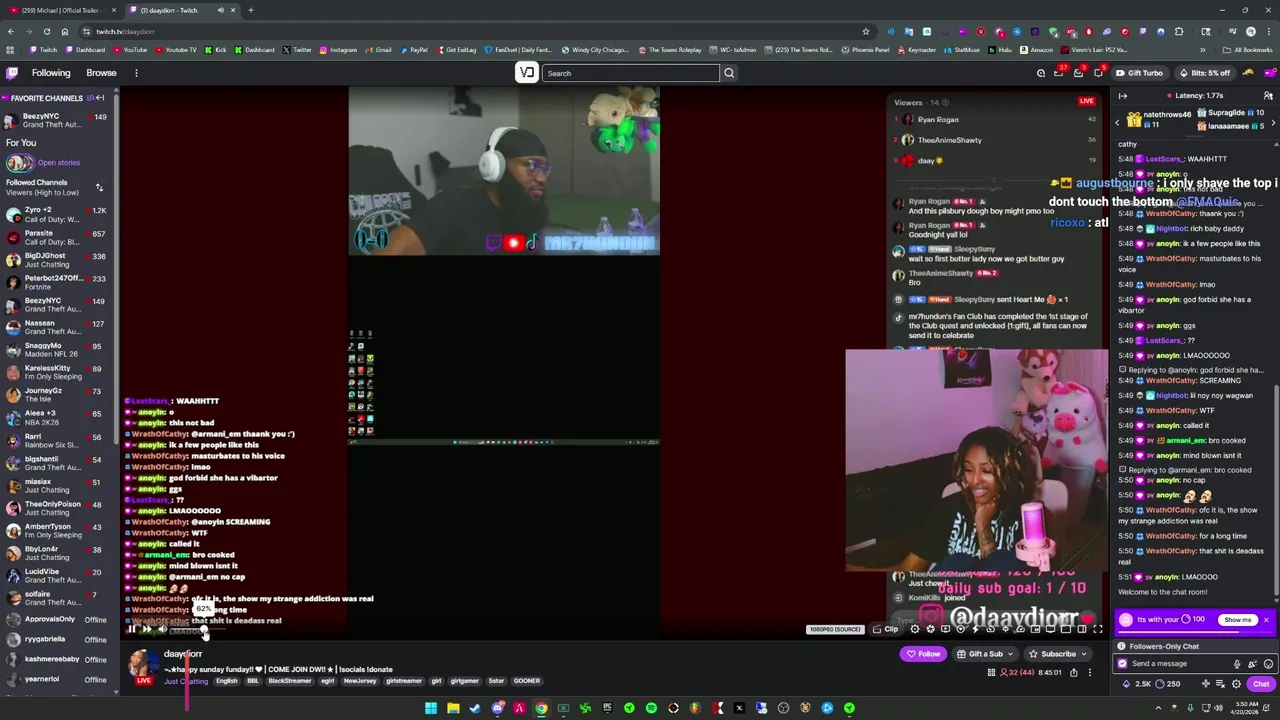Screen dimensions: 1280x720
Task: Collapse the chat panel arrow
Action: coord(1122,96)
